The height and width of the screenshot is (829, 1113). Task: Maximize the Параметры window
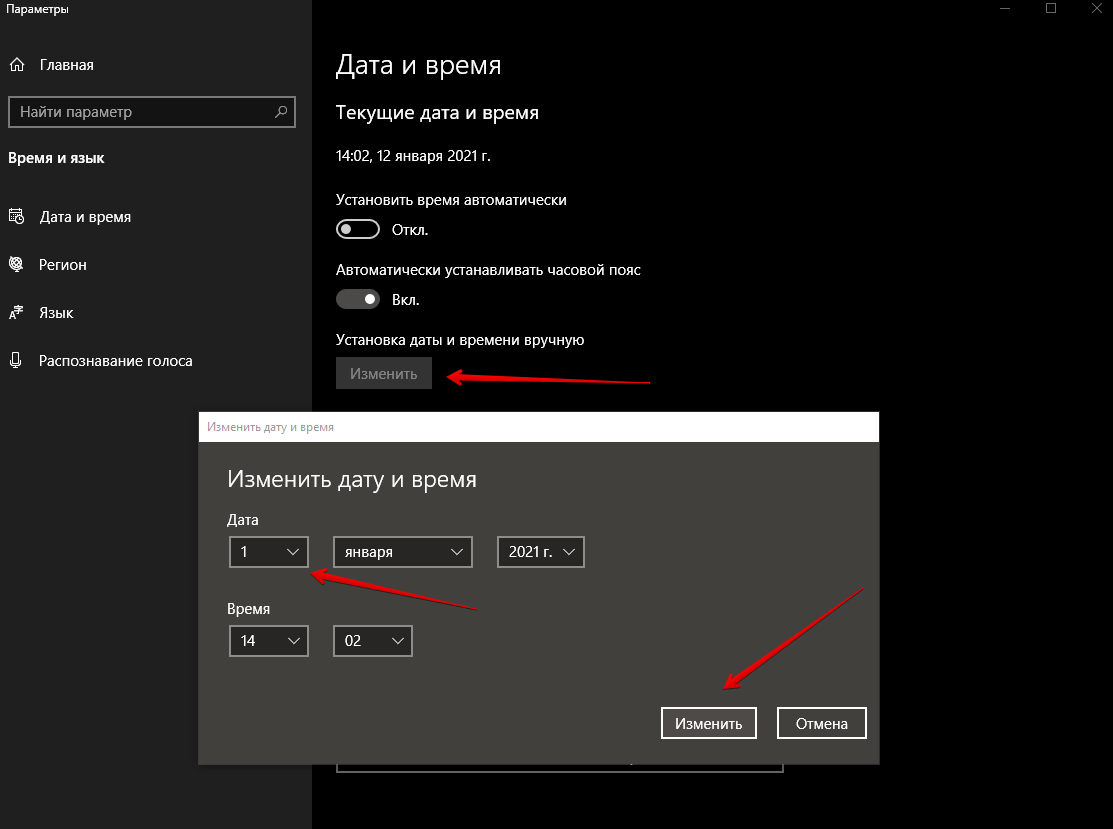(x=1051, y=9)
